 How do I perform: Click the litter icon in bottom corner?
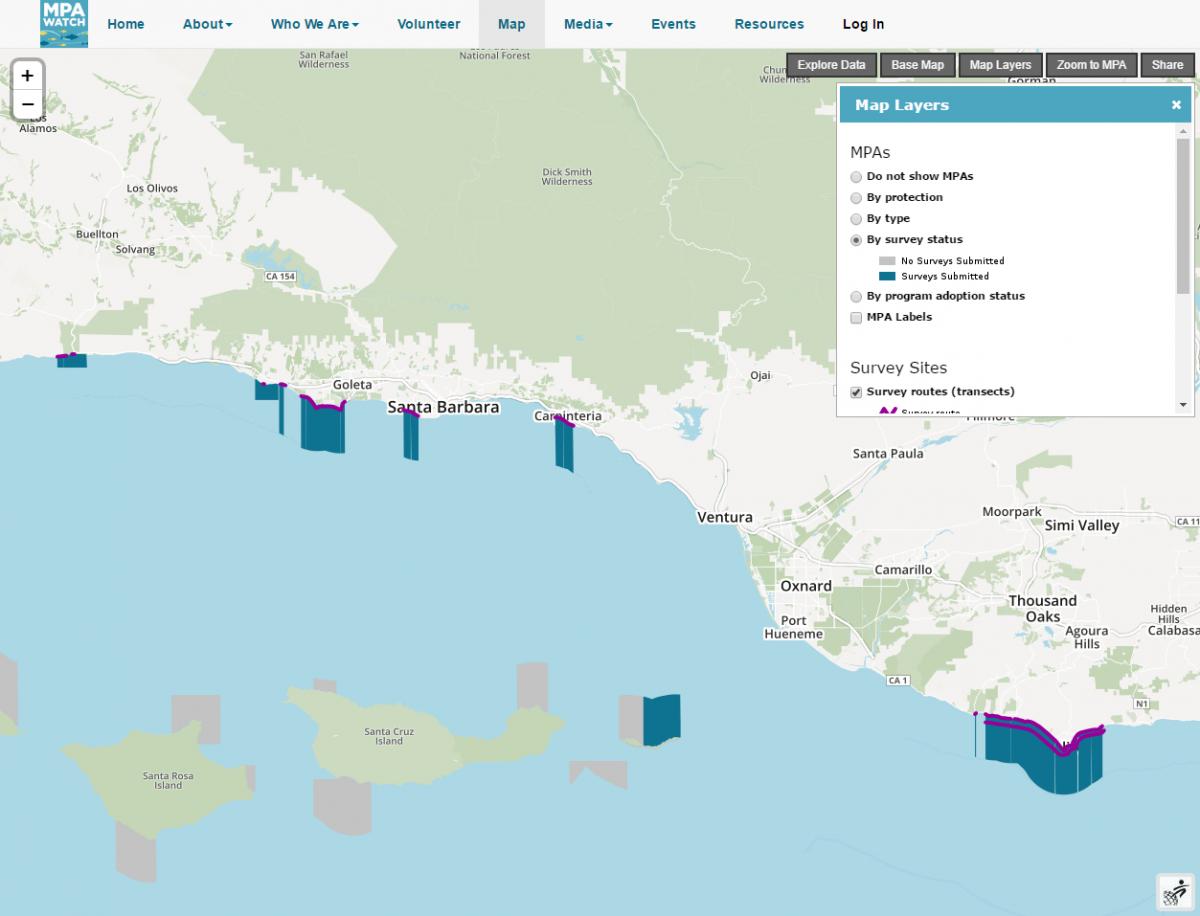coord(1176,892)
